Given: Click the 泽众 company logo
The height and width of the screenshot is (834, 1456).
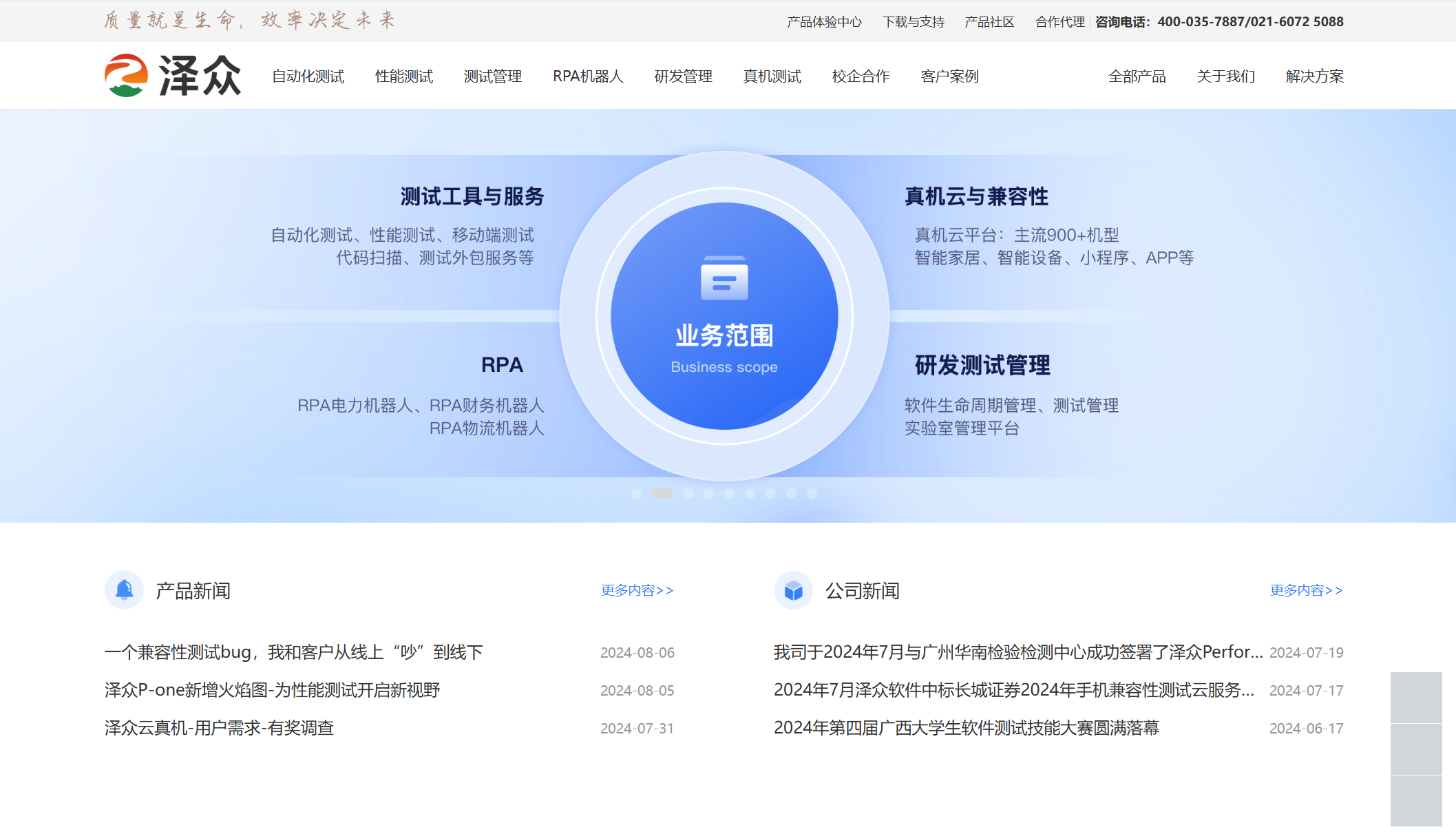Looking at the screenshot, I should (172, 76).
